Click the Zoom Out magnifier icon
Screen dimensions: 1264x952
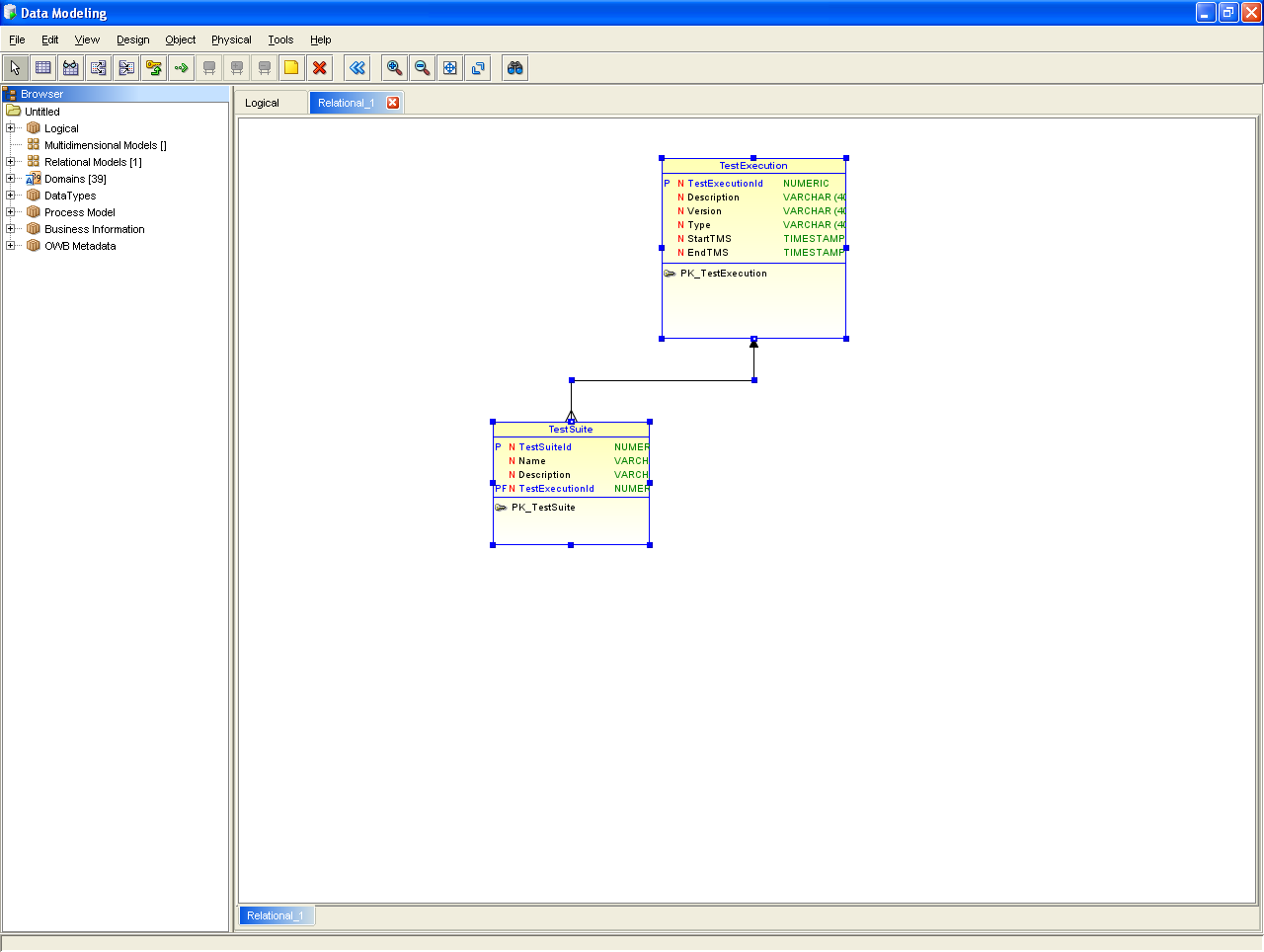pos(421,67)
